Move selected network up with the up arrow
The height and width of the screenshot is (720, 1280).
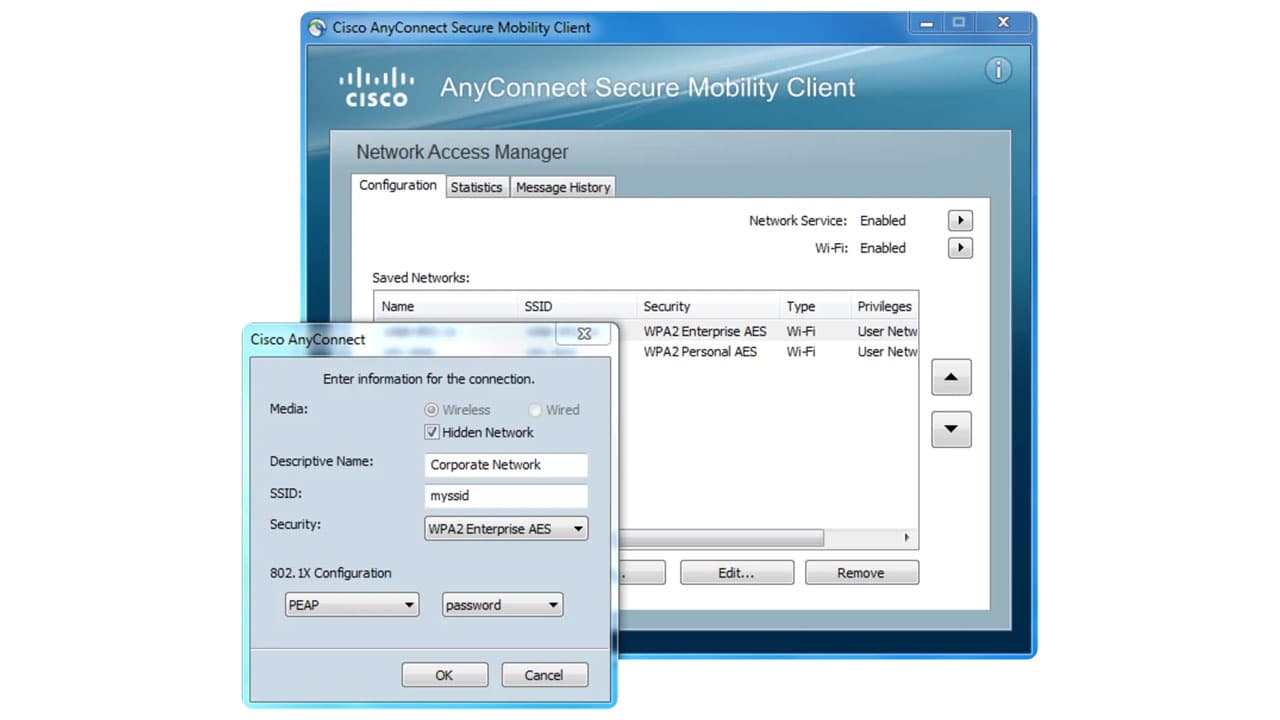951,377
